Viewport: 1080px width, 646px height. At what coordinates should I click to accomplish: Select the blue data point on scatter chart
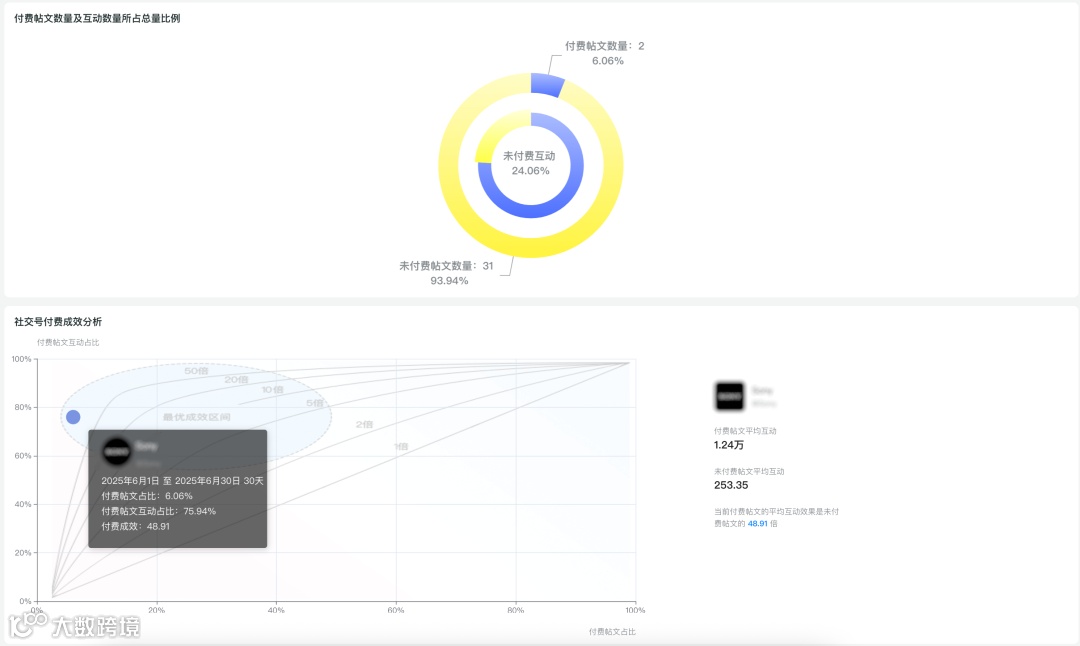(x=73, y=417)
